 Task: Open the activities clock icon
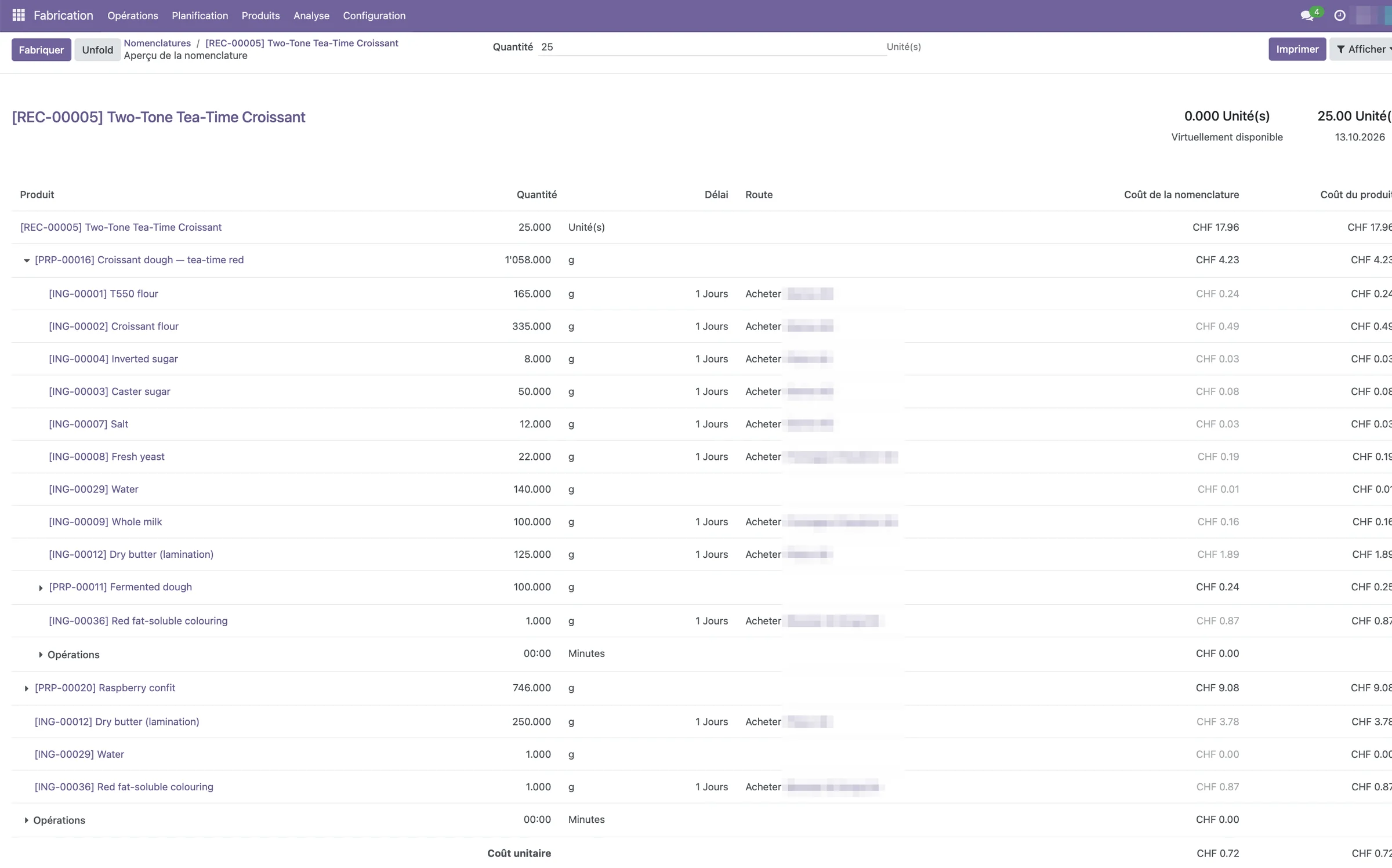(1340, 16)
